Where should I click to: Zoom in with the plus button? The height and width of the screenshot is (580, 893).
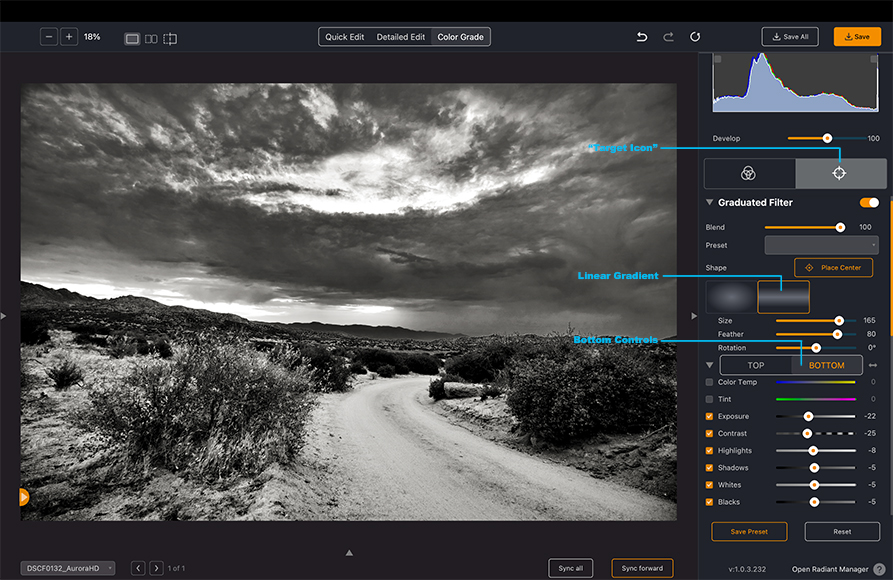(x=69, y=37)
